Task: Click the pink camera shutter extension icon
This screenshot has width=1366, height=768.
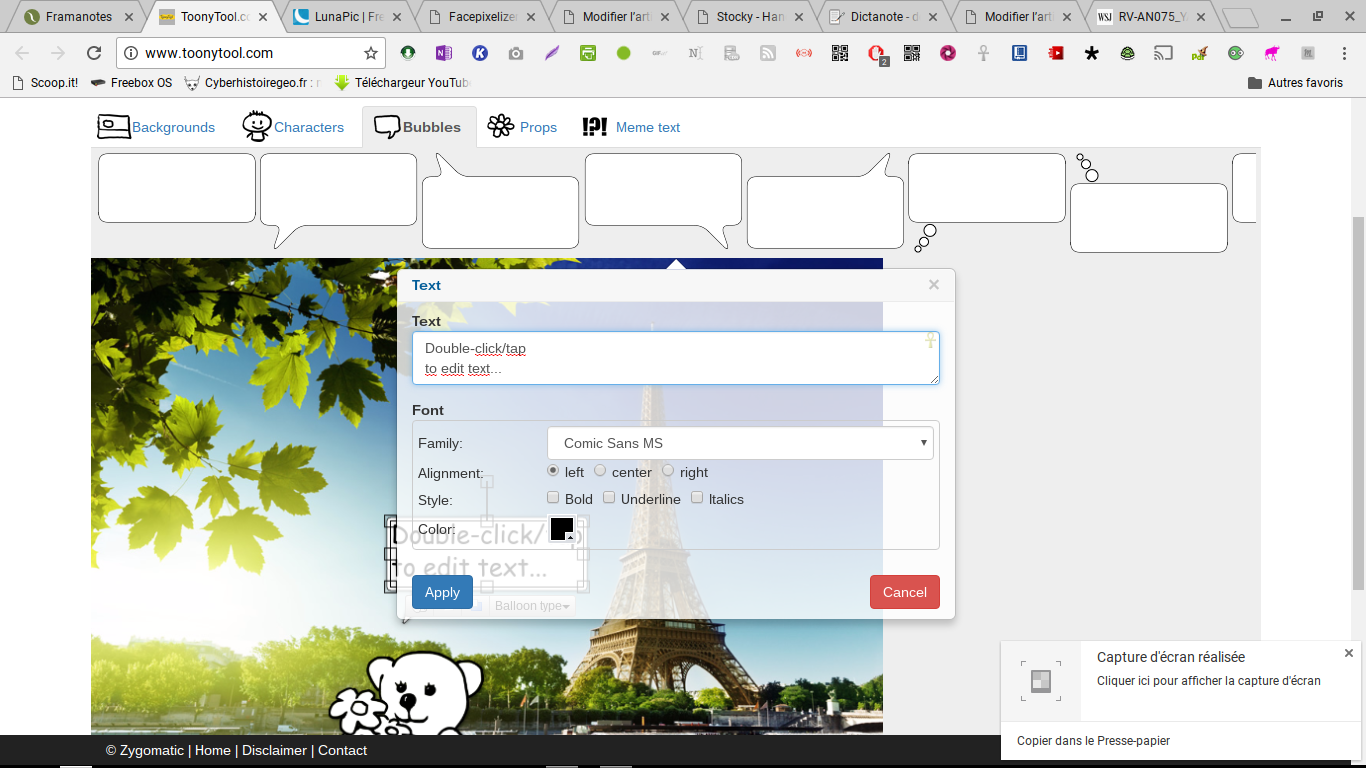Action: (948, 53)
